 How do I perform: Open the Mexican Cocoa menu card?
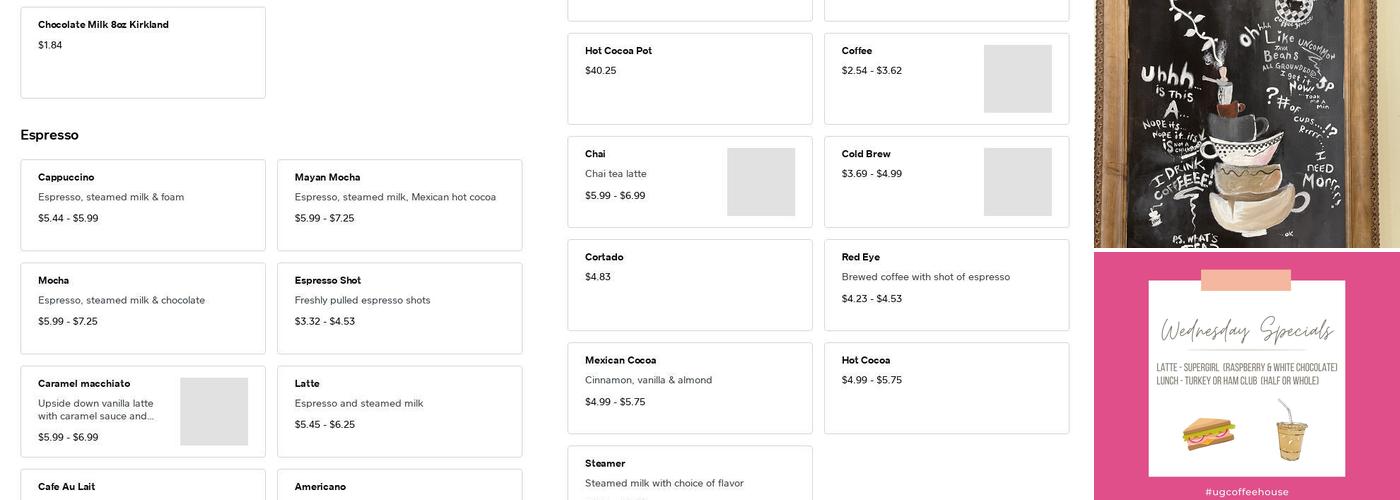tap(690, 388)
